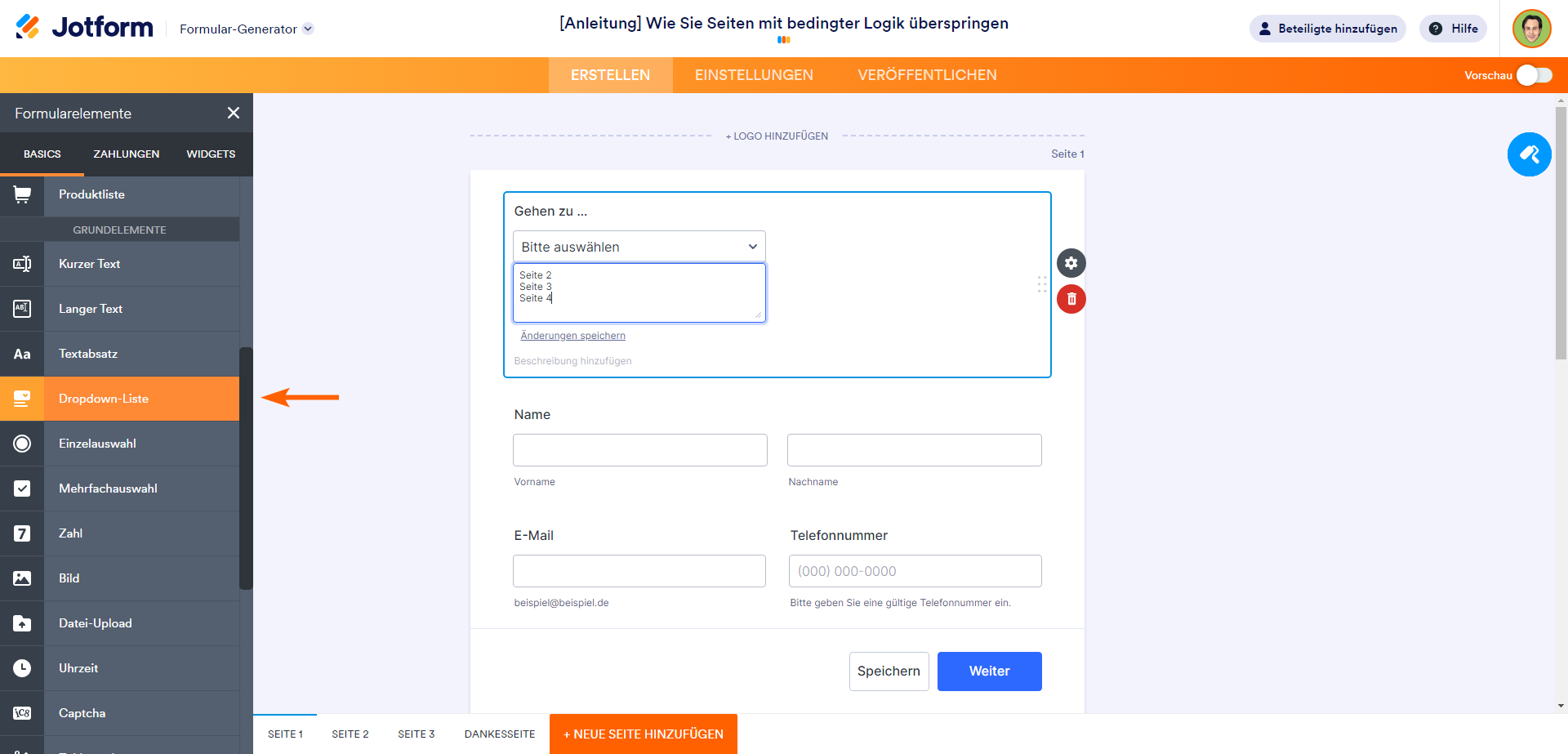Click the Vorname input field
Screen dimensions: 1568x754
pyautogui.click(x=639, y=450)
